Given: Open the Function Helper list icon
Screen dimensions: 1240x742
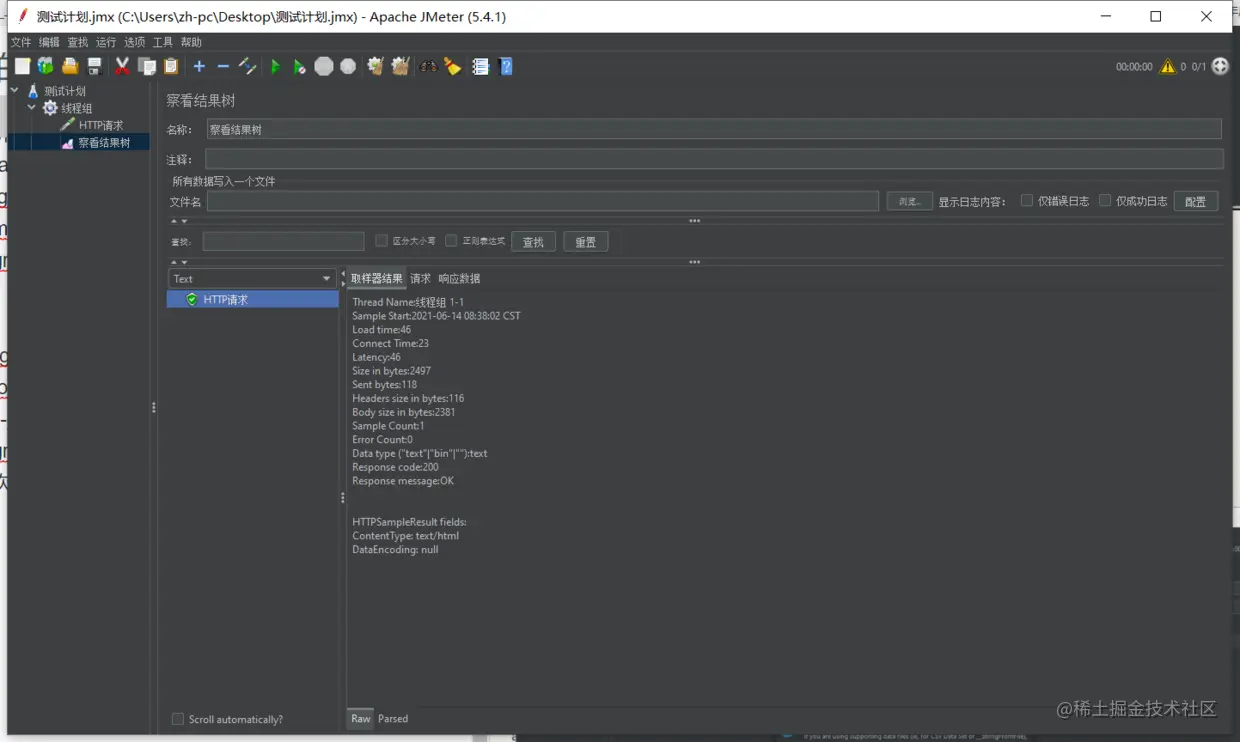Looking at the screenshot, I should pyautogui.click(x=480, y=66).
